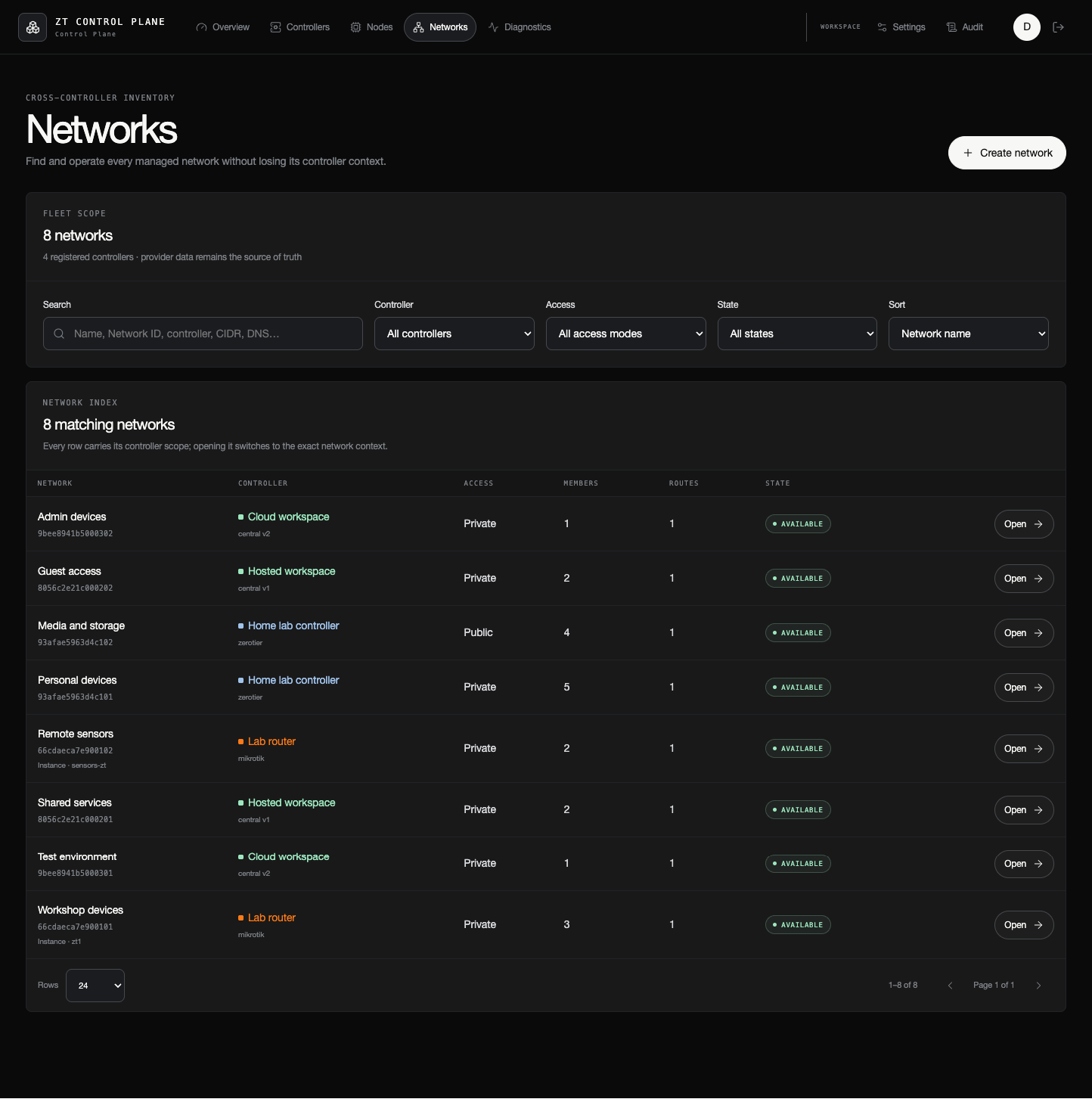Open the Test environment network
1092x1099 pixels.
1024,864
